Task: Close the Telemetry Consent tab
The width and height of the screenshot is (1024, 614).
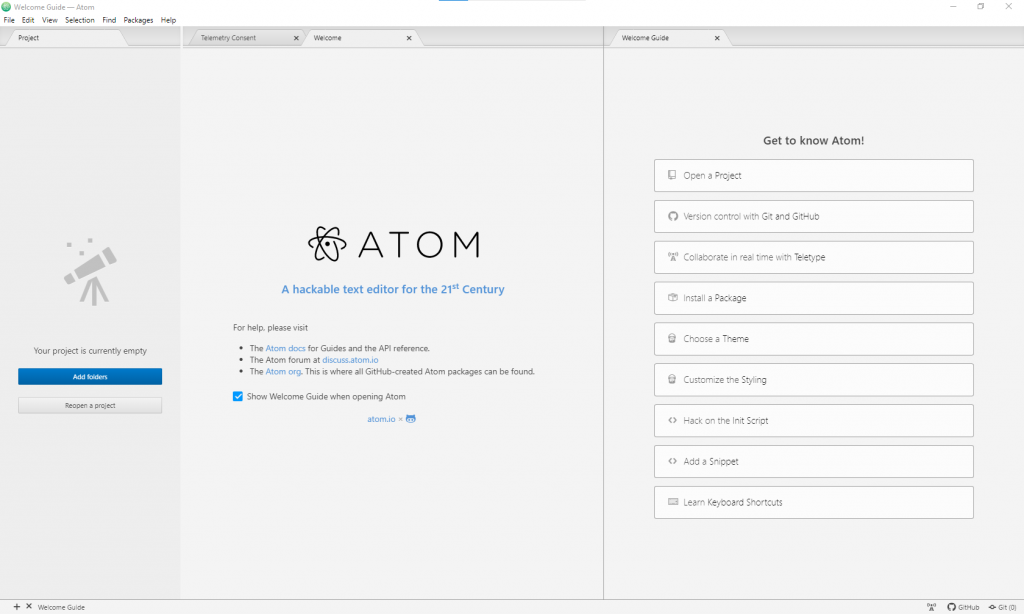Action: tap(296, 38)
